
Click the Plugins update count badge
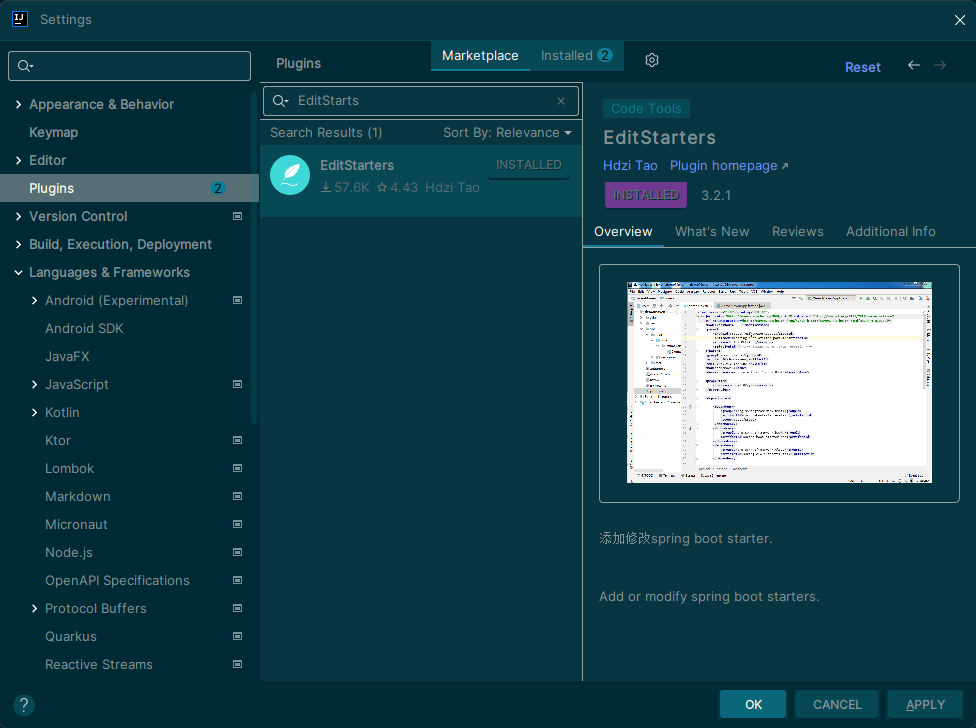click(217, 188)
